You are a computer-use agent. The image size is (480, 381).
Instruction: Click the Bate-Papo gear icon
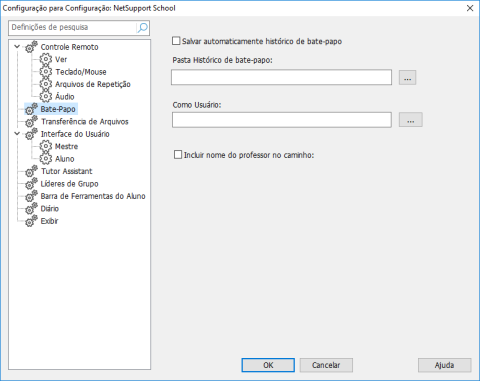point(31,109)
